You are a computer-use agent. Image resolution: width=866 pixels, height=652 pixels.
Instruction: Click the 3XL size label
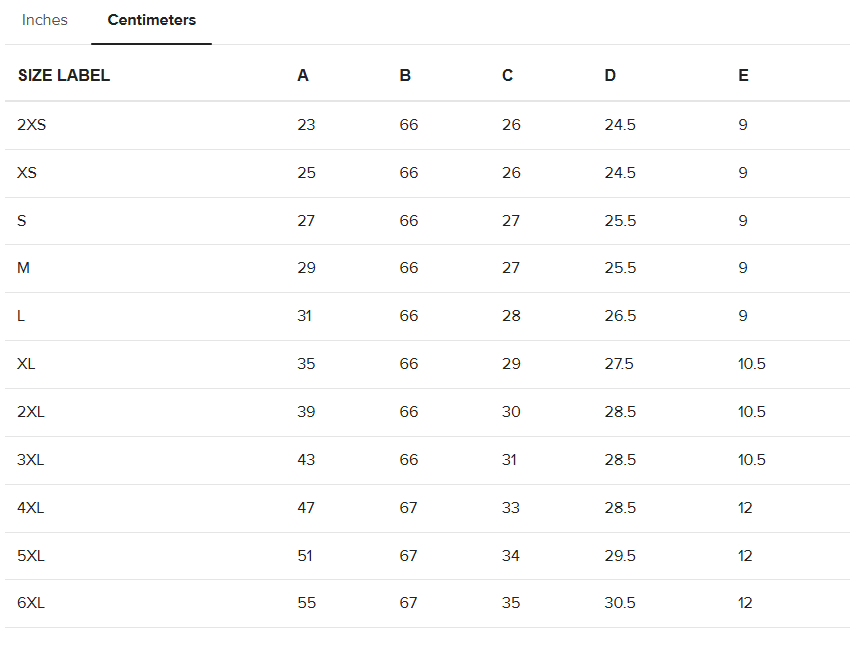click(31, 460)
